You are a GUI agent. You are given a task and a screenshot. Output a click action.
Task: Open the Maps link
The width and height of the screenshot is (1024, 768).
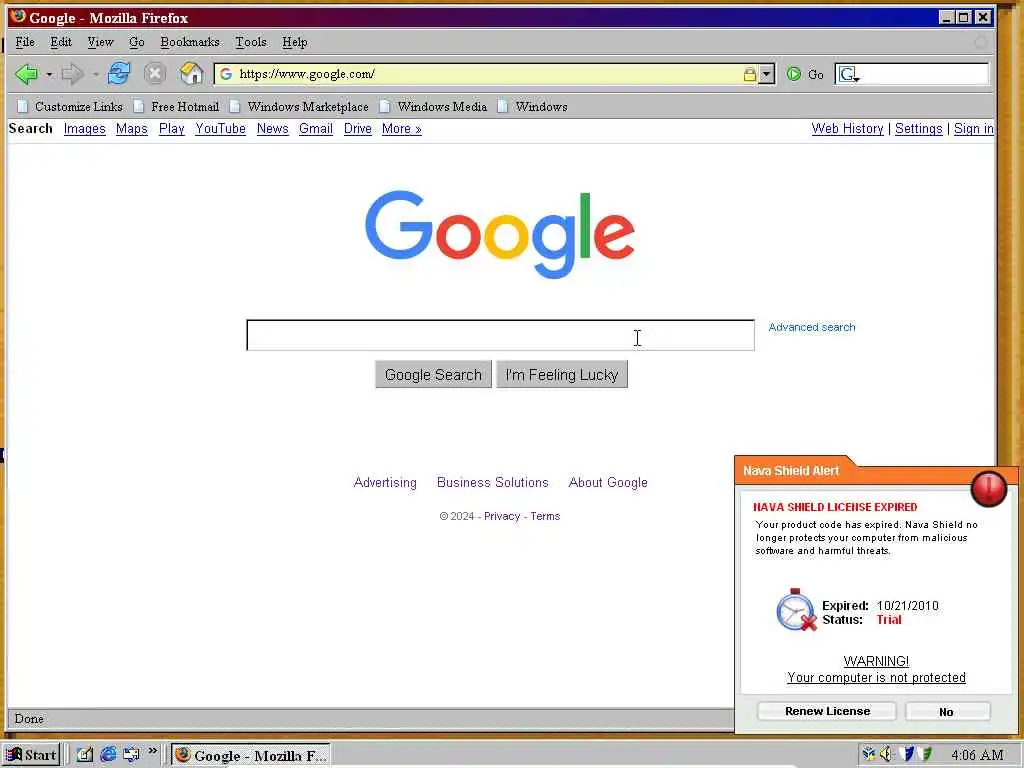coord(132,129)
